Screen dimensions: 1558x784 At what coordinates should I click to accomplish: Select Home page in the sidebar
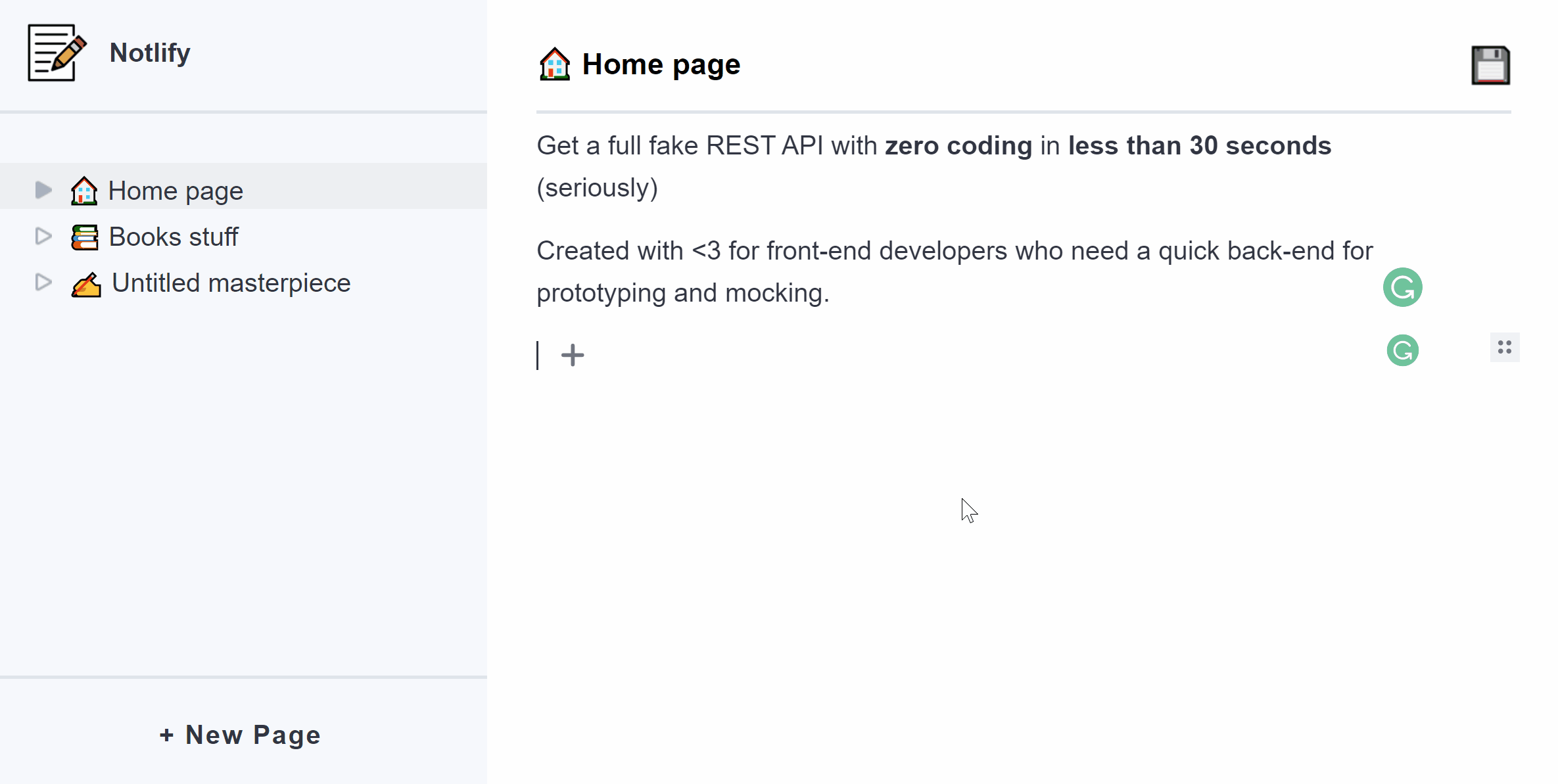(176, 190)
